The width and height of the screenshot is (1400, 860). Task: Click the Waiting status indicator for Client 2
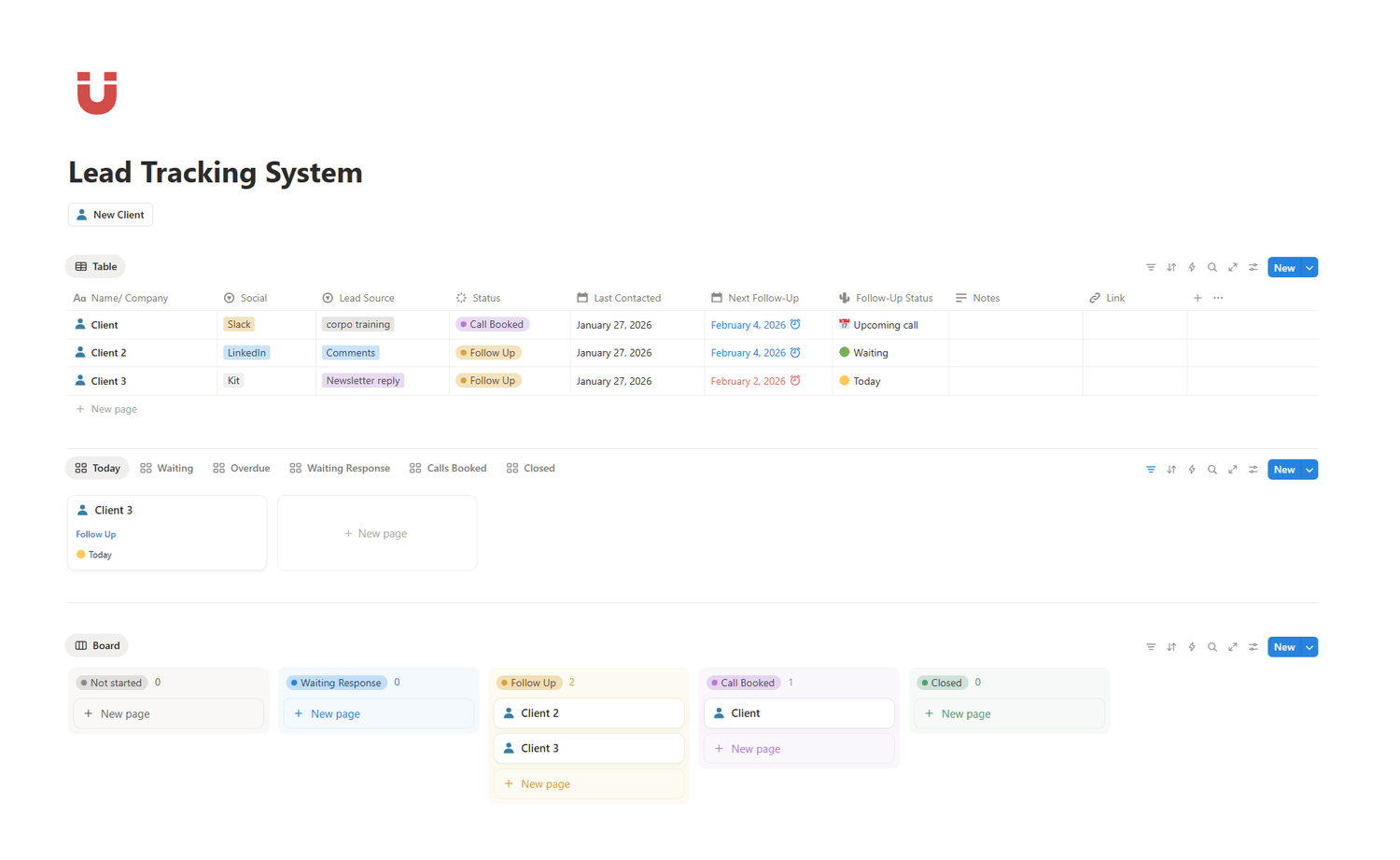(842, 352)
